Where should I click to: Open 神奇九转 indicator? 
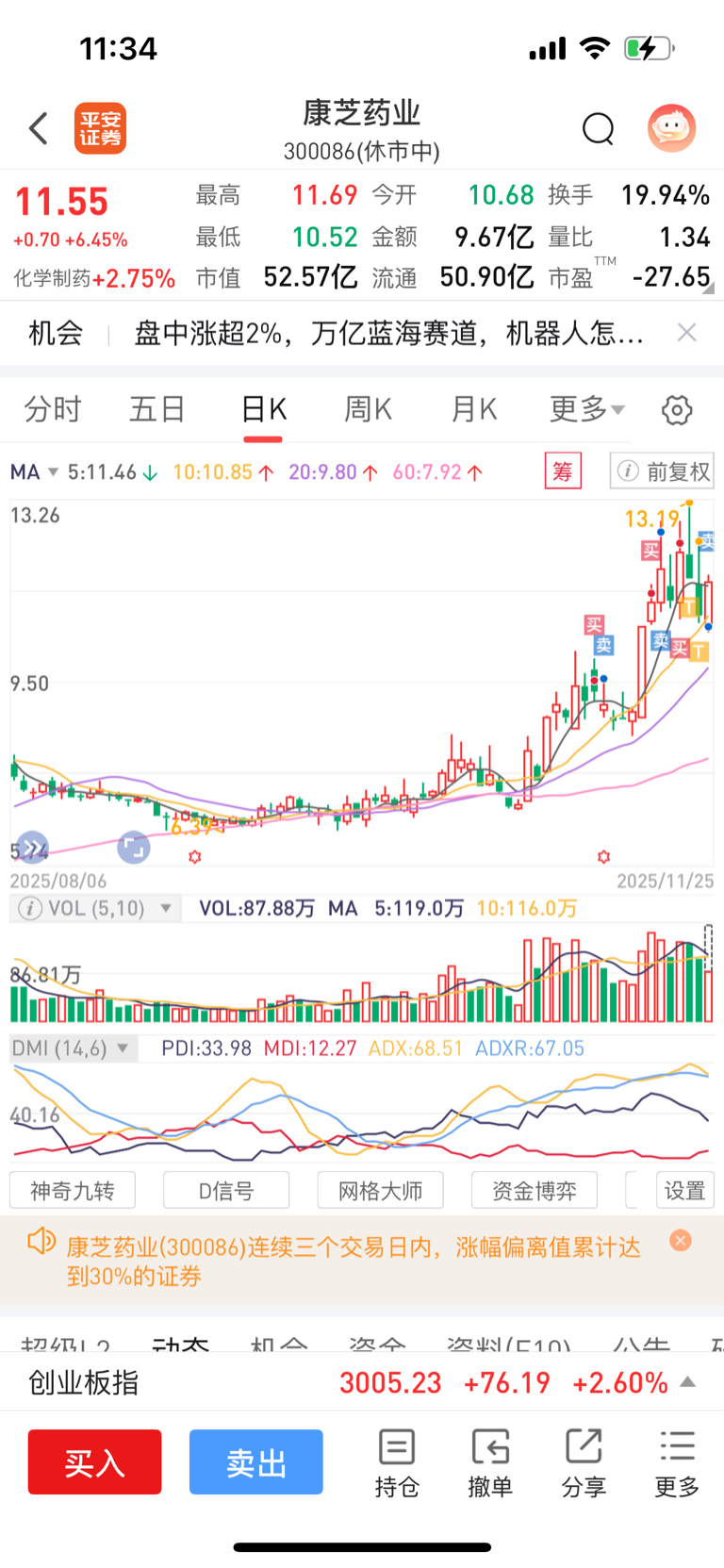pyautogui.click(x=73, y=1191)
